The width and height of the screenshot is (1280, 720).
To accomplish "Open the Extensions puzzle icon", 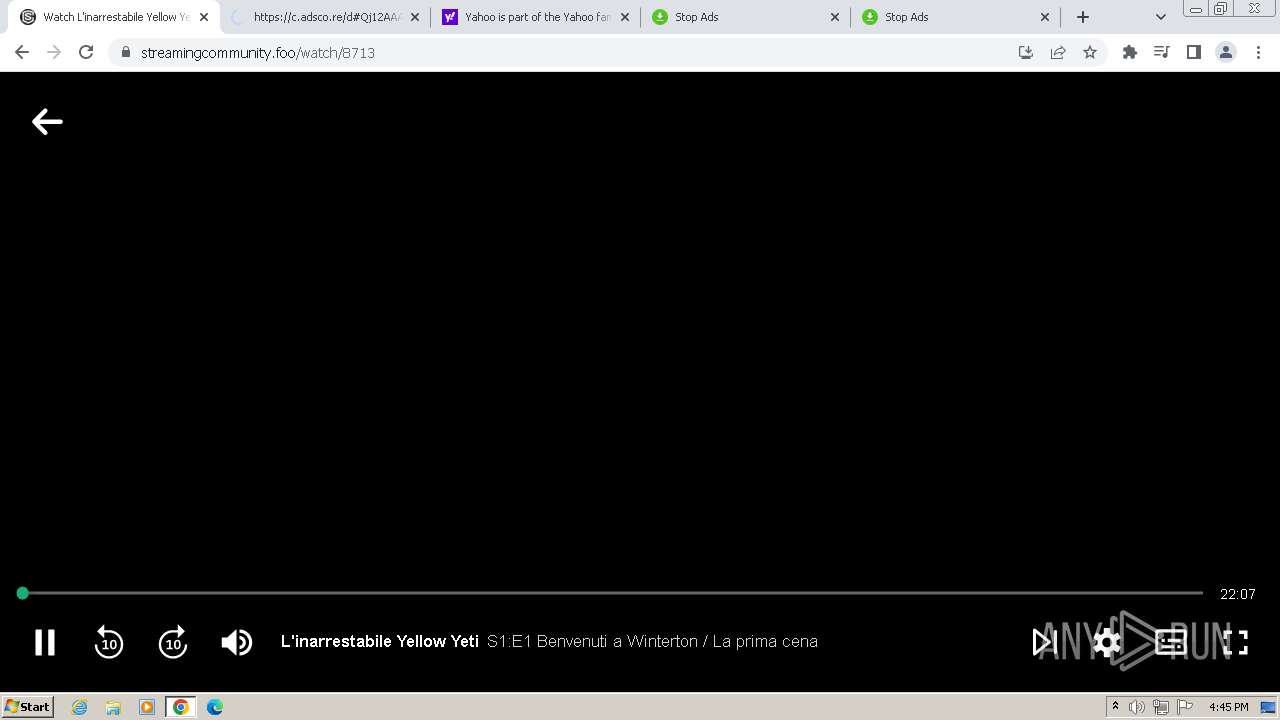I will [x=1130, y=52].
